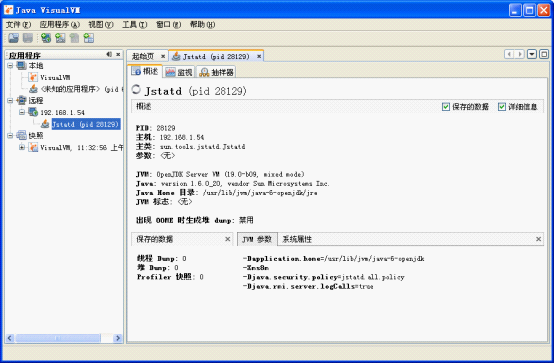Switch to the 系统属性 tab

(x=297, y=239)
